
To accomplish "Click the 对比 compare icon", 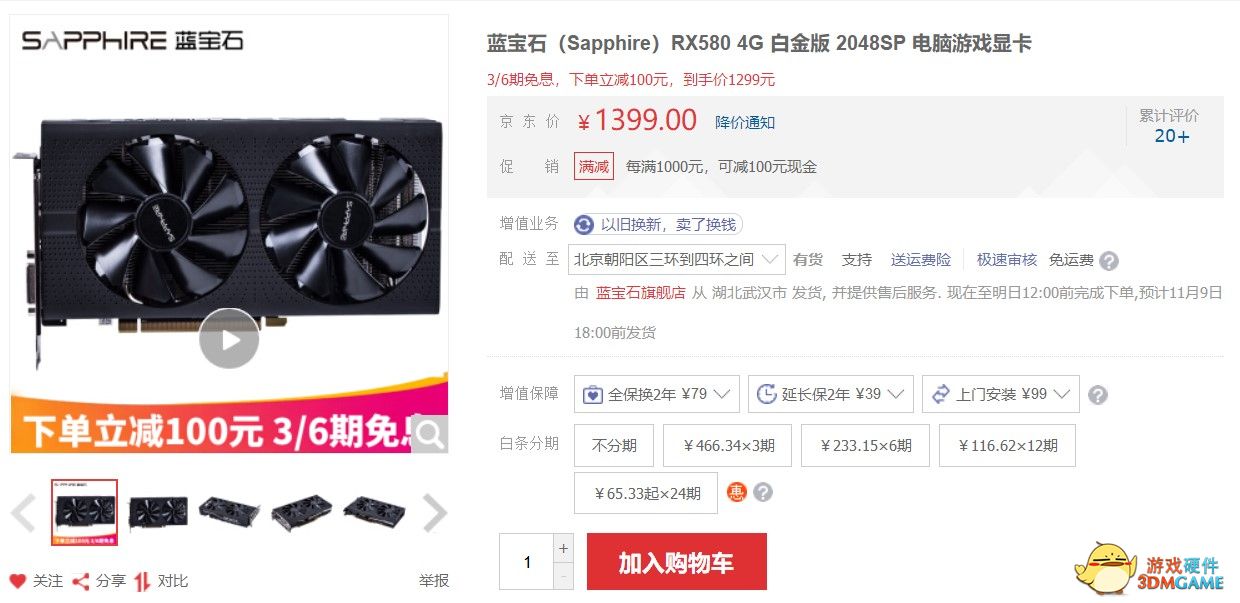I will [143, 581].
